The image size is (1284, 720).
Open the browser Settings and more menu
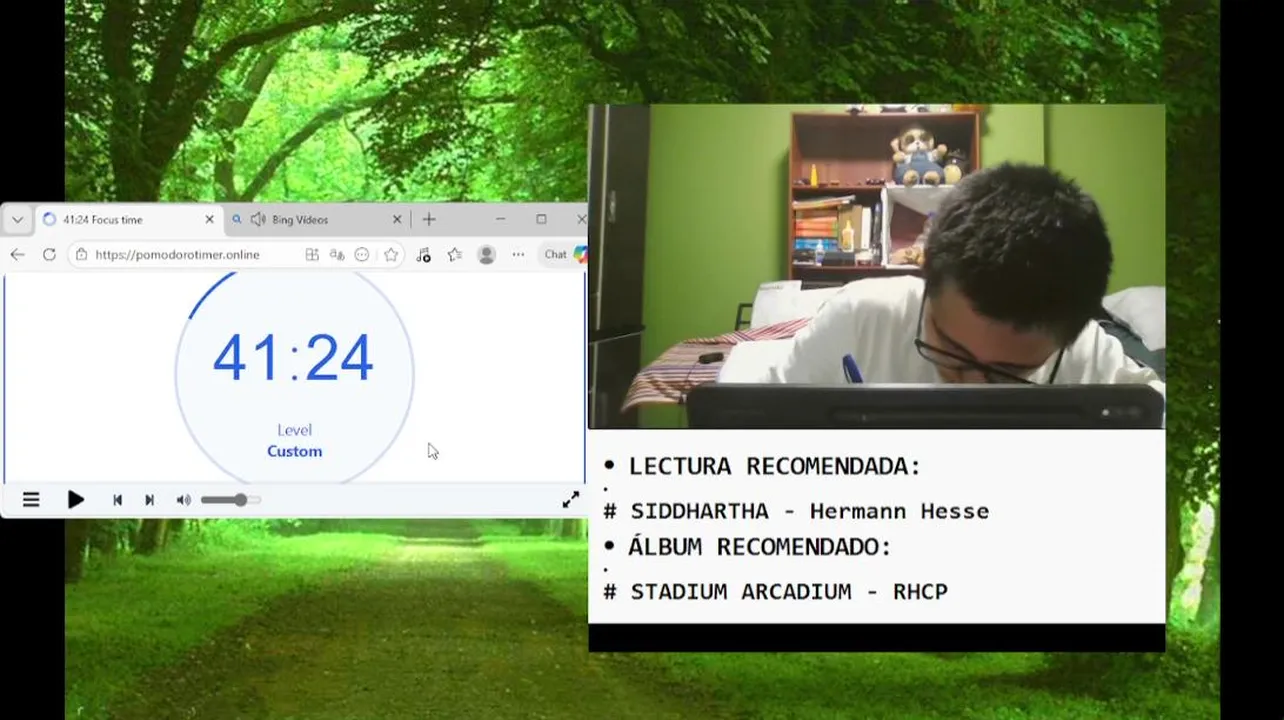point(518,255)
